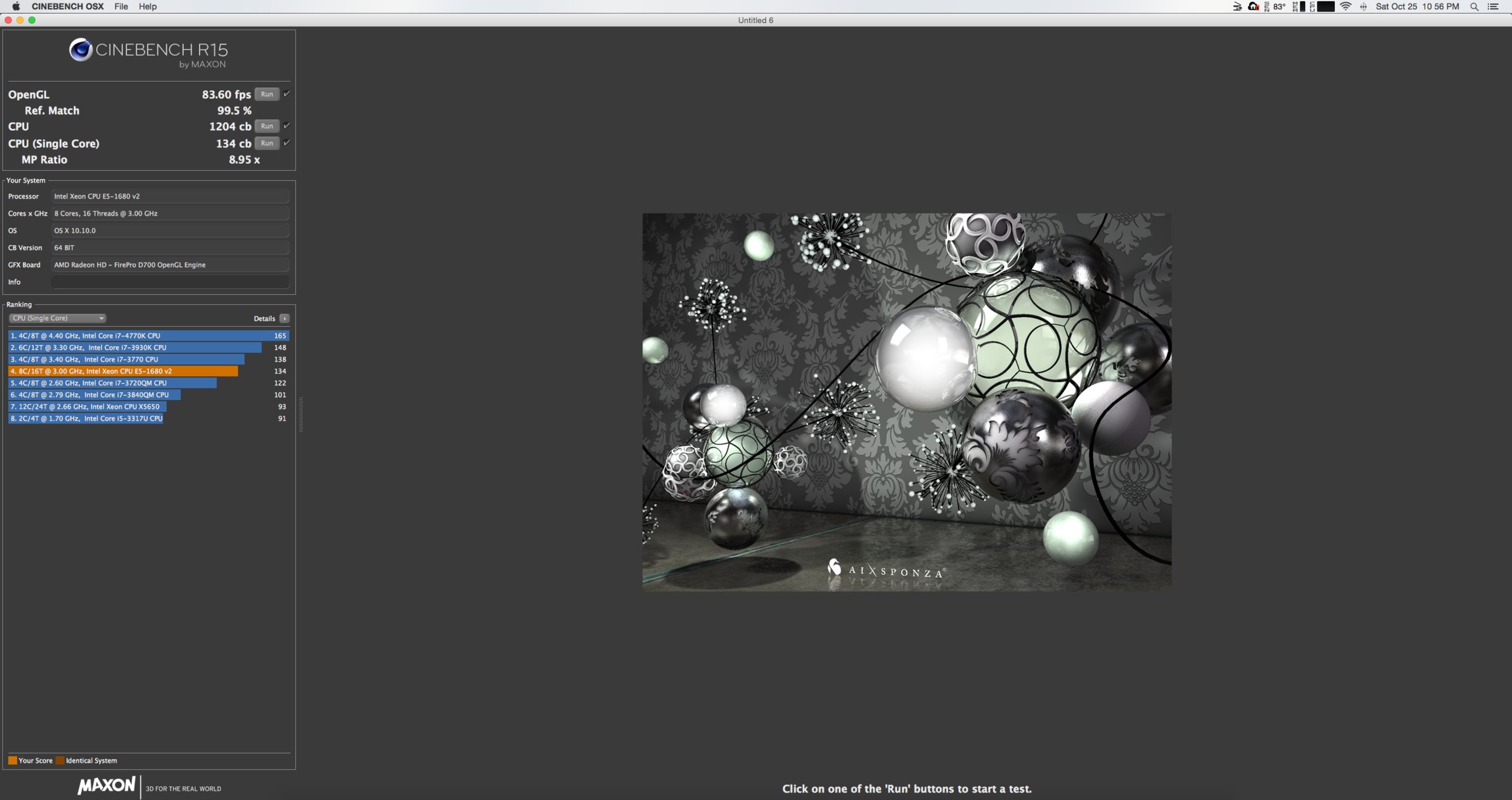Click the MP Ratio value 8.95 x

pyautogui.click(x=244, y=160)
